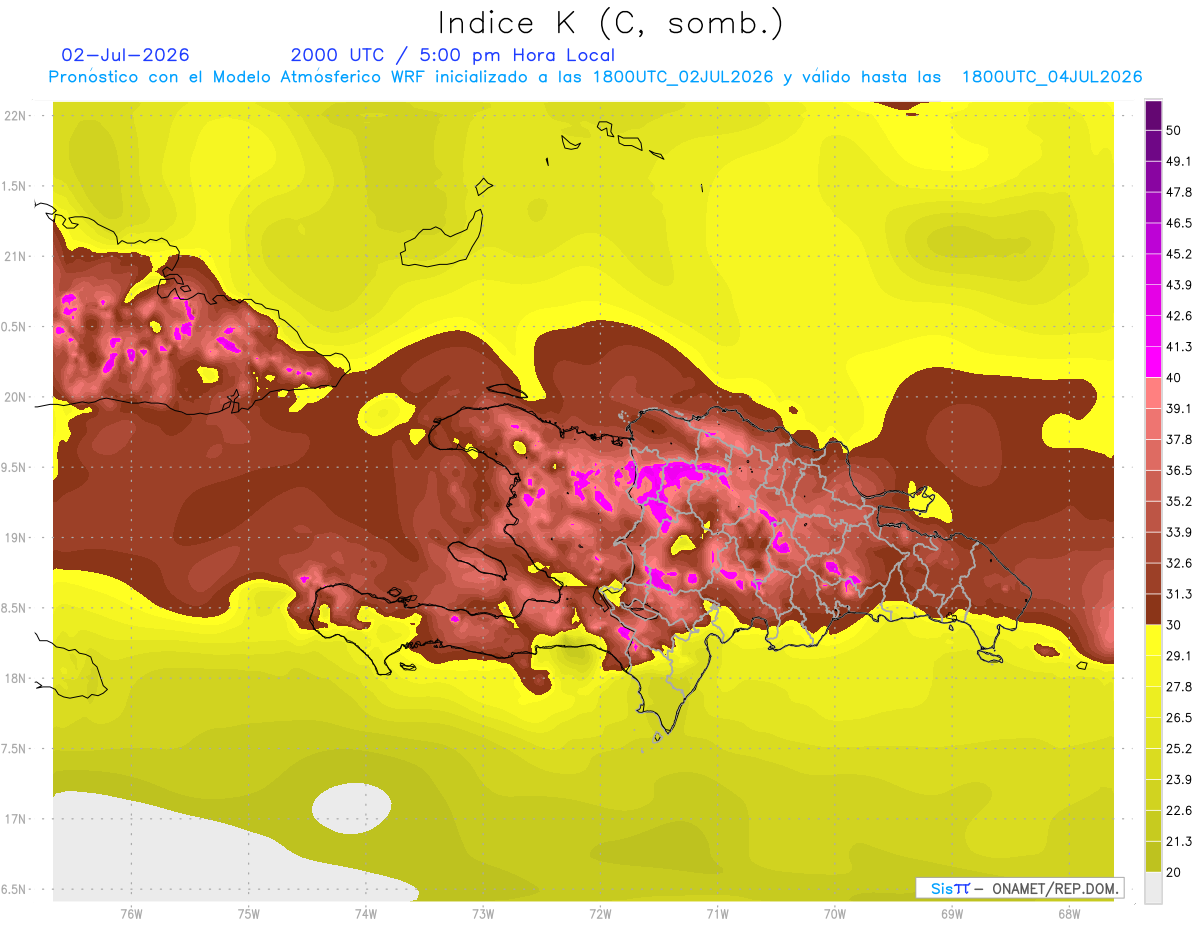Pick the magenta swatch between 40 and 41.3
Image resolution: width=1200 pixels, height=927 pixels.
1154,362
